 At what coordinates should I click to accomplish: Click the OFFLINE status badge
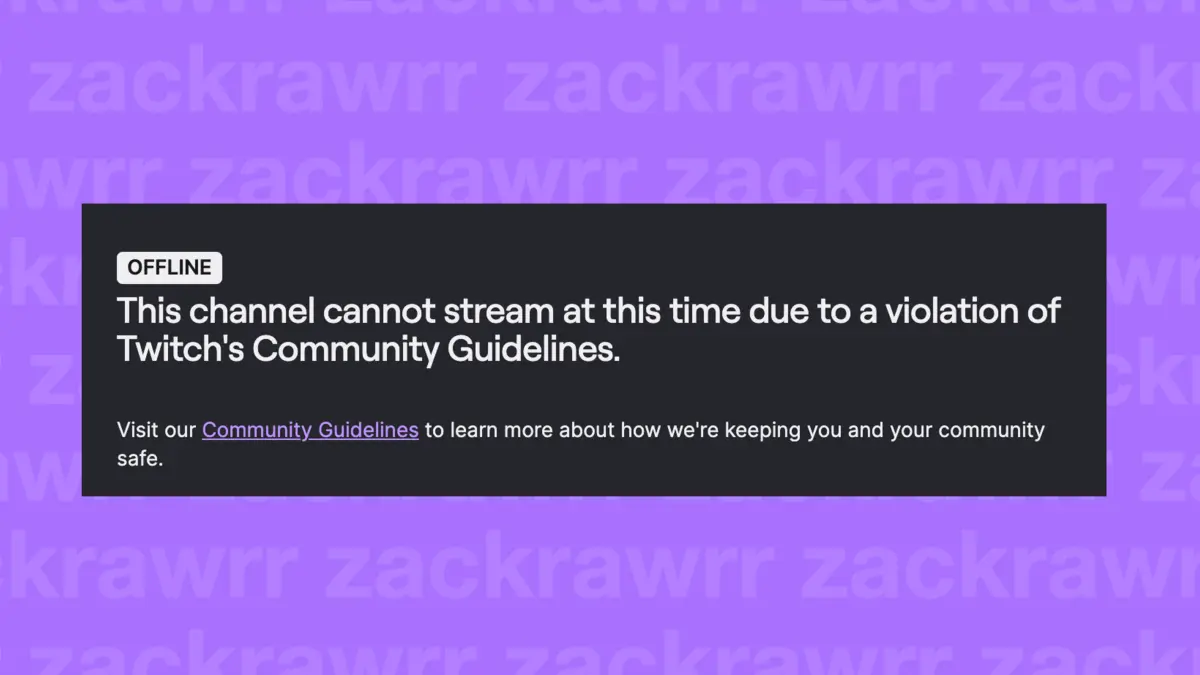(169, 267)
